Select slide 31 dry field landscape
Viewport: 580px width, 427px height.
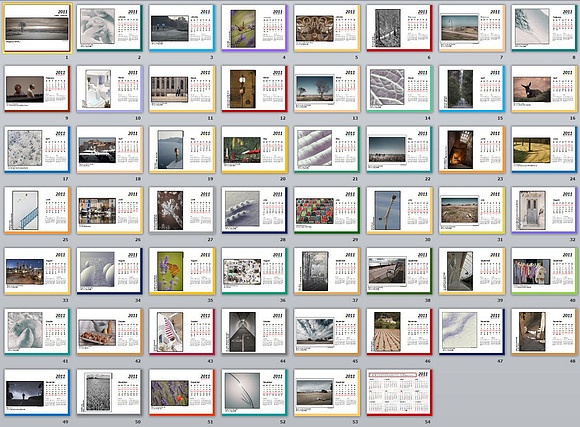[x=472, y=210]
